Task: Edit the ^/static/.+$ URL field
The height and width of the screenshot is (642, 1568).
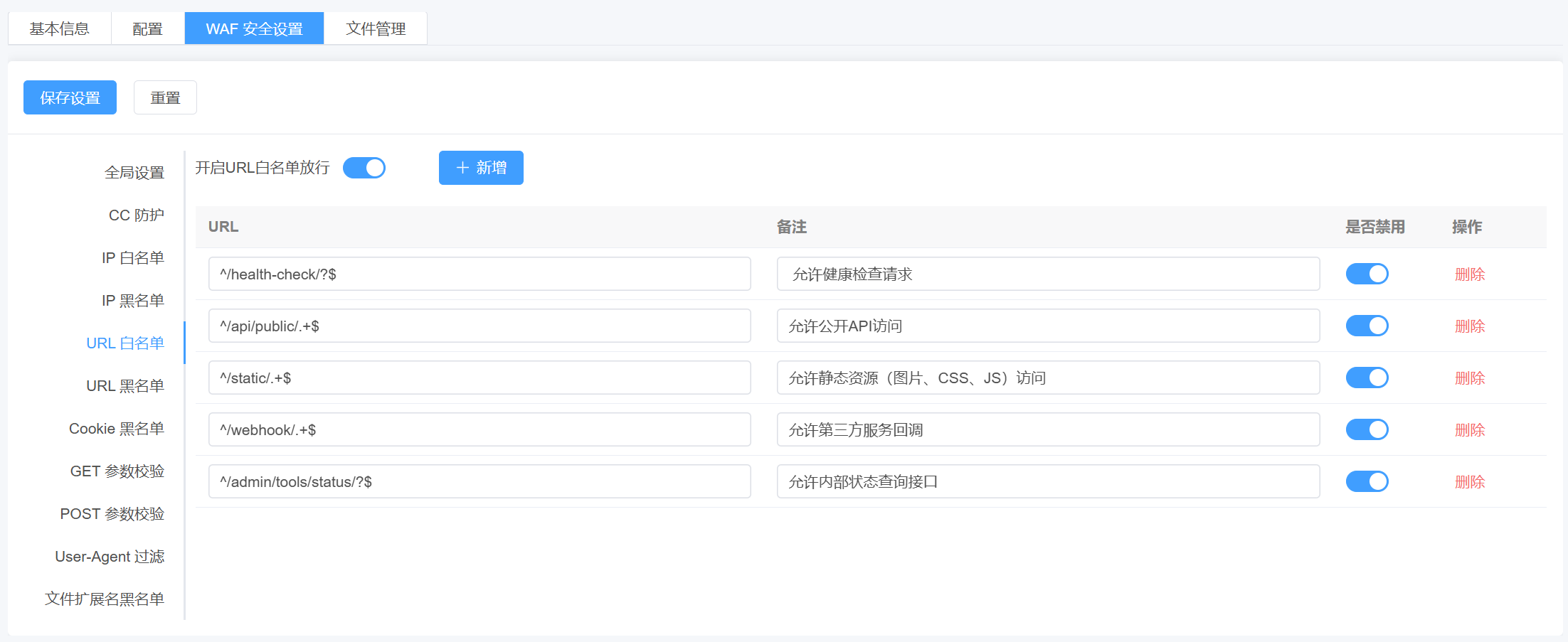Action: (x=480, y=378)
